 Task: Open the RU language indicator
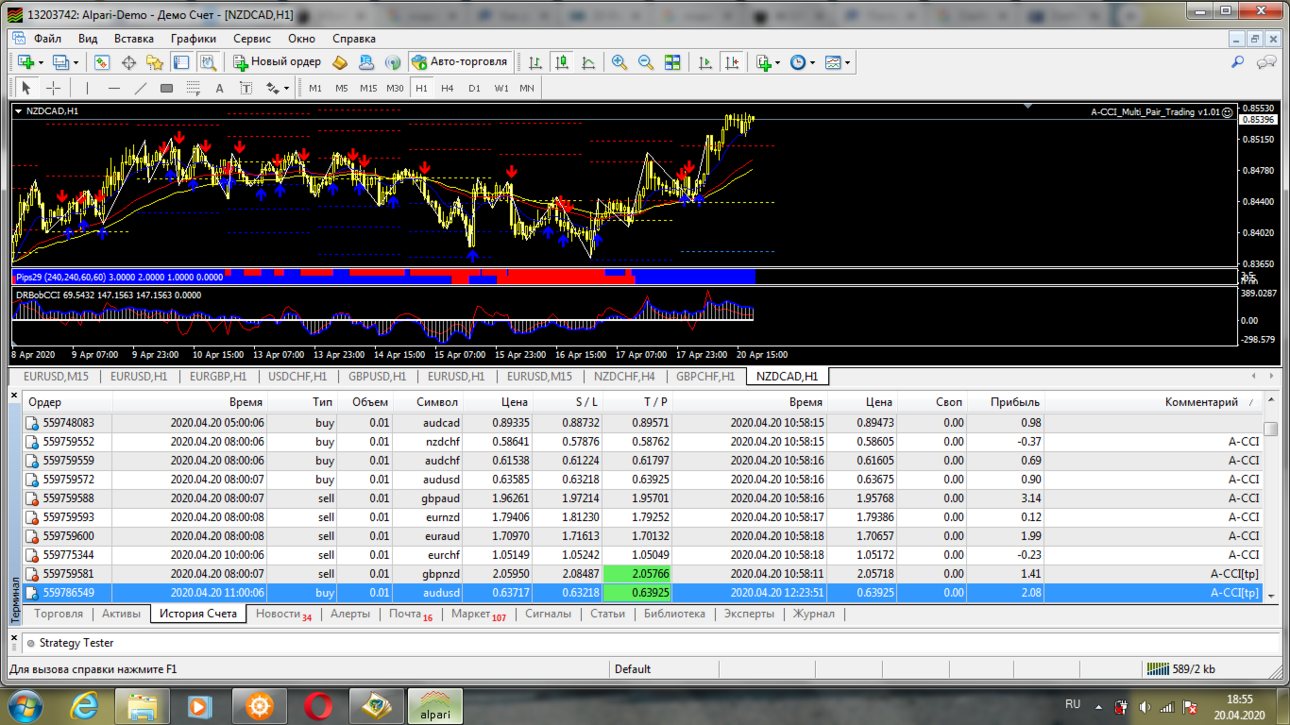pos(1073,705)
